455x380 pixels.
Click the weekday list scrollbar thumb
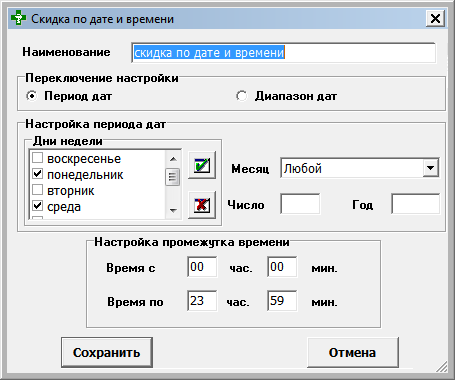point(173,177)
